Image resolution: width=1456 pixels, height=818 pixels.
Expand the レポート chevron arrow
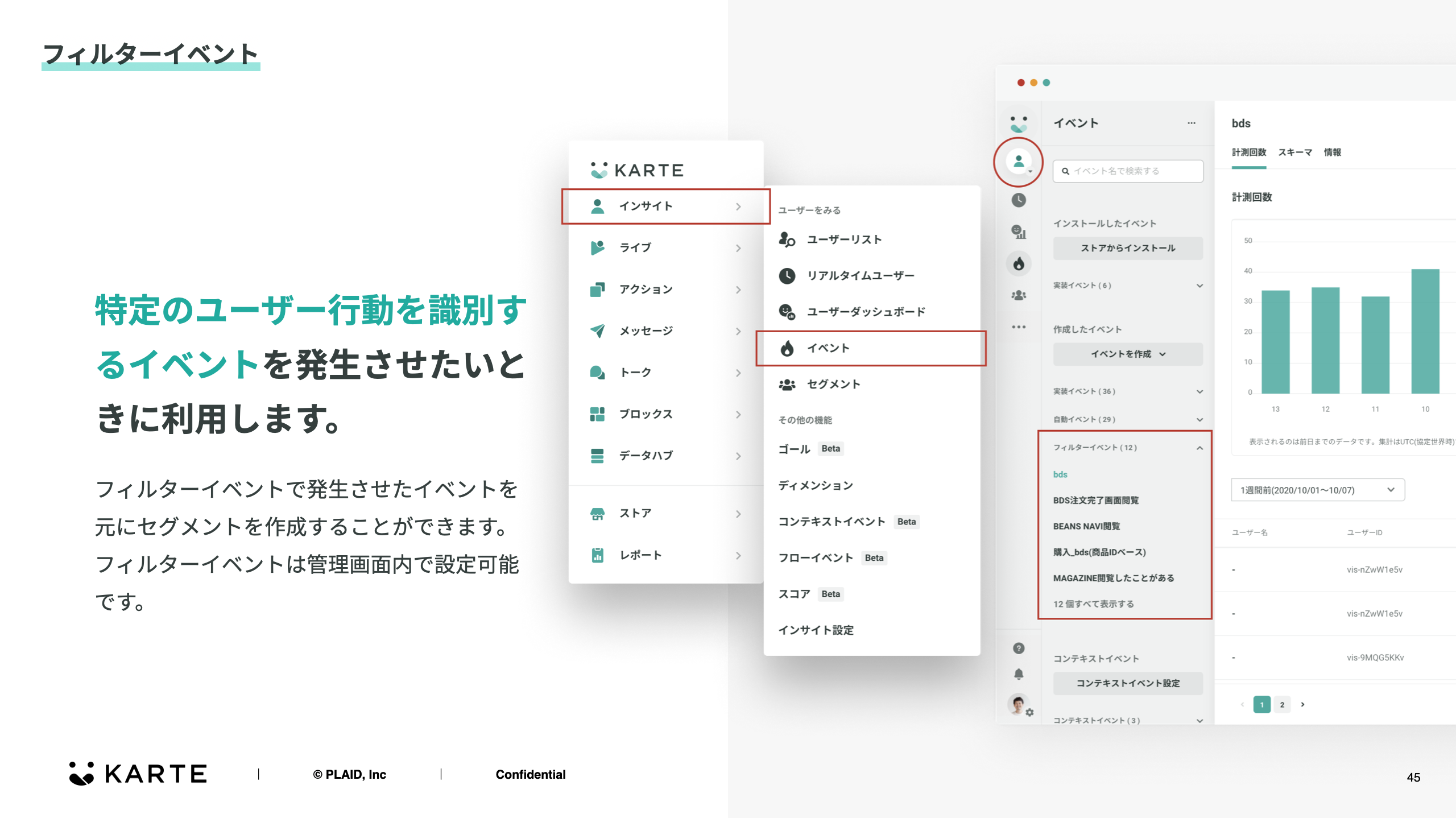(738, 555)
